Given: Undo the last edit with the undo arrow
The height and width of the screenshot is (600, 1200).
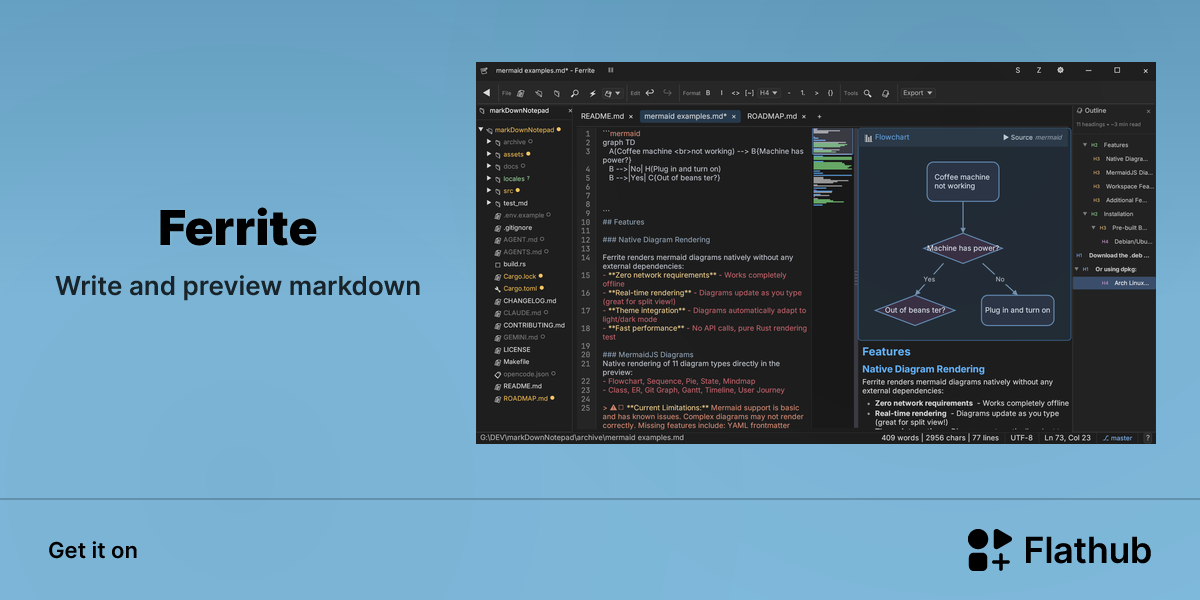Looking at the screenshot, I should (x=650, y=92).
